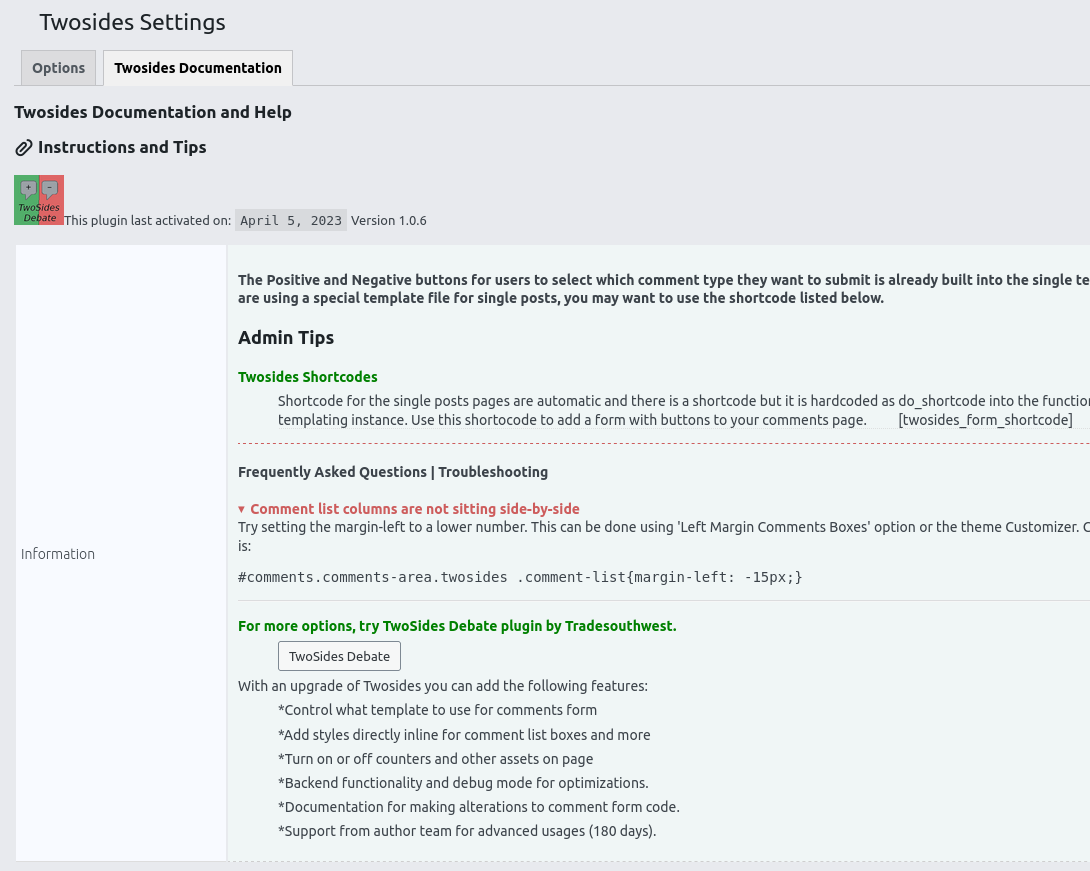
Task: Click the [twosides_form_shortcode] text
Action: (x=985, y=420)
